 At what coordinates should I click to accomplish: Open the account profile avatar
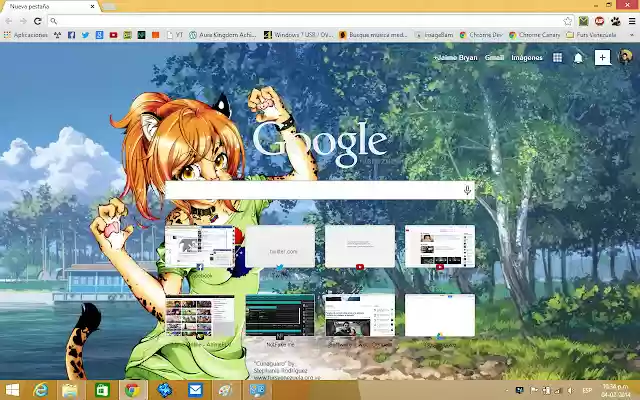click(x=625, y=57)
